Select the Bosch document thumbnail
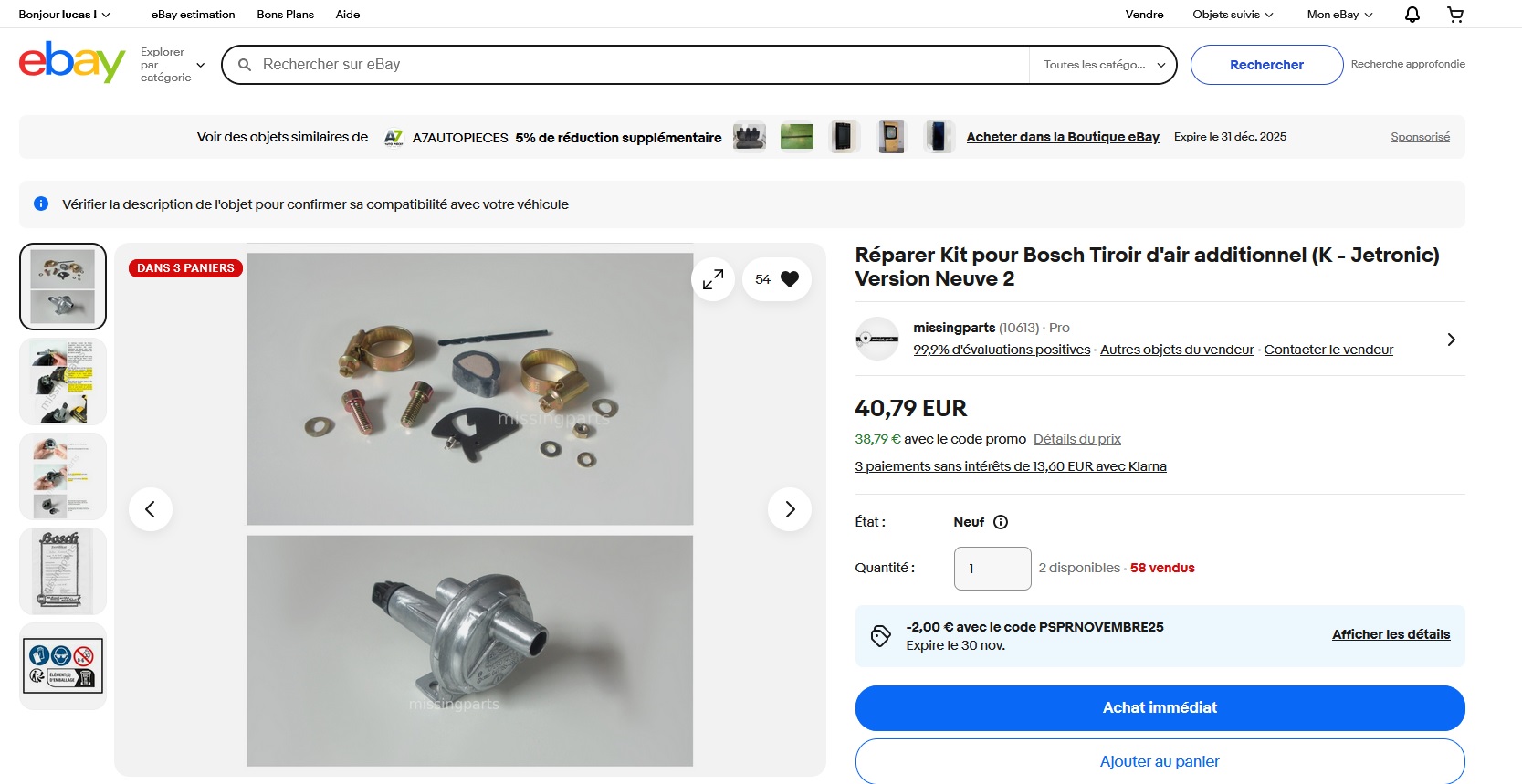Viewport: 1522px width, 784px height. (63, 570)
